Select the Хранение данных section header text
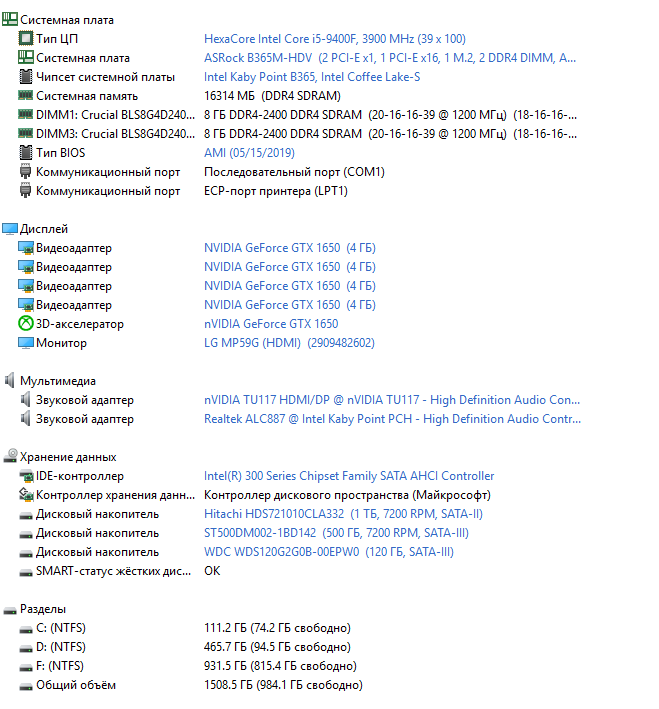The image size is (659, 709). (x=68, y=457)
